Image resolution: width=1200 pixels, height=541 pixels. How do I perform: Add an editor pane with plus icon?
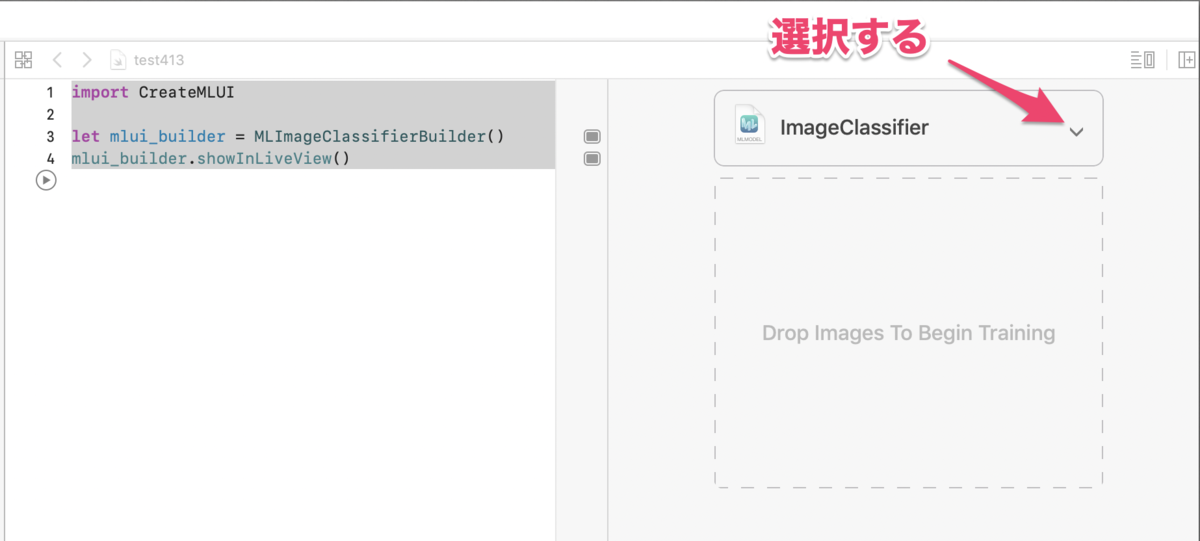[x=1188, y=60]
